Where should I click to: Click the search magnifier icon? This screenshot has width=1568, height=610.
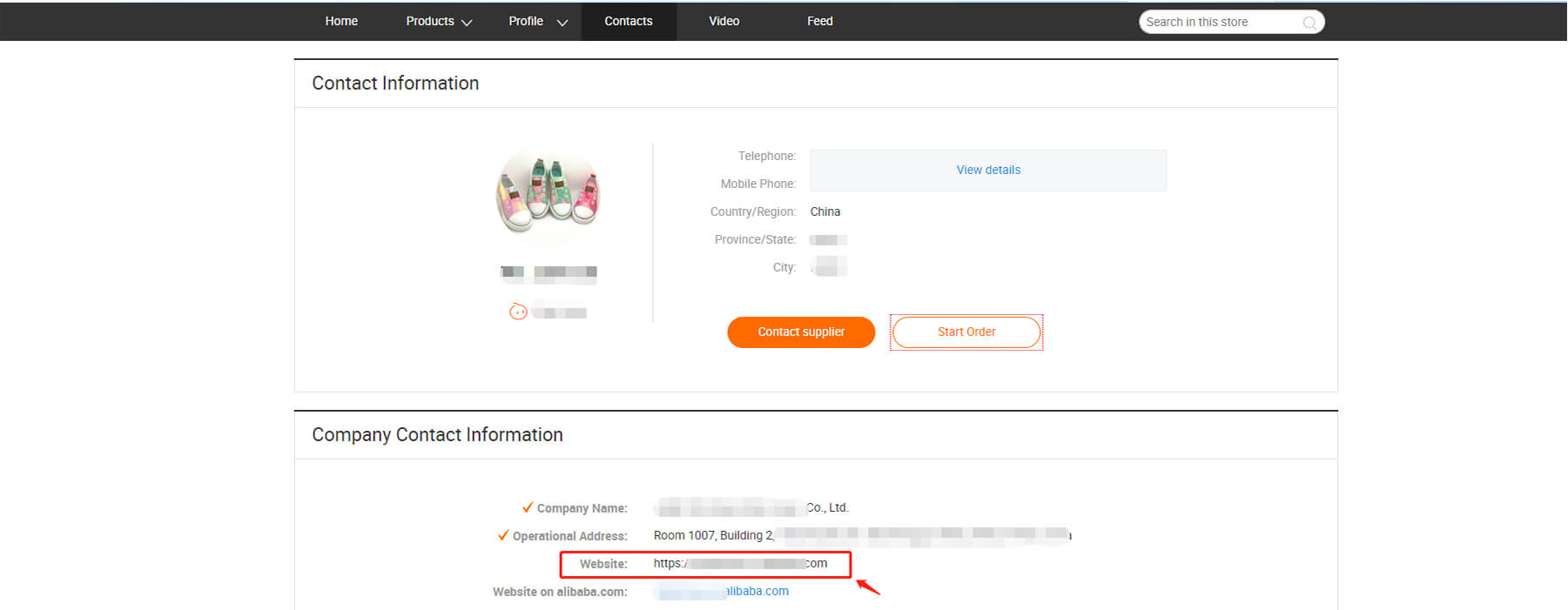[x=1309, y=23]
